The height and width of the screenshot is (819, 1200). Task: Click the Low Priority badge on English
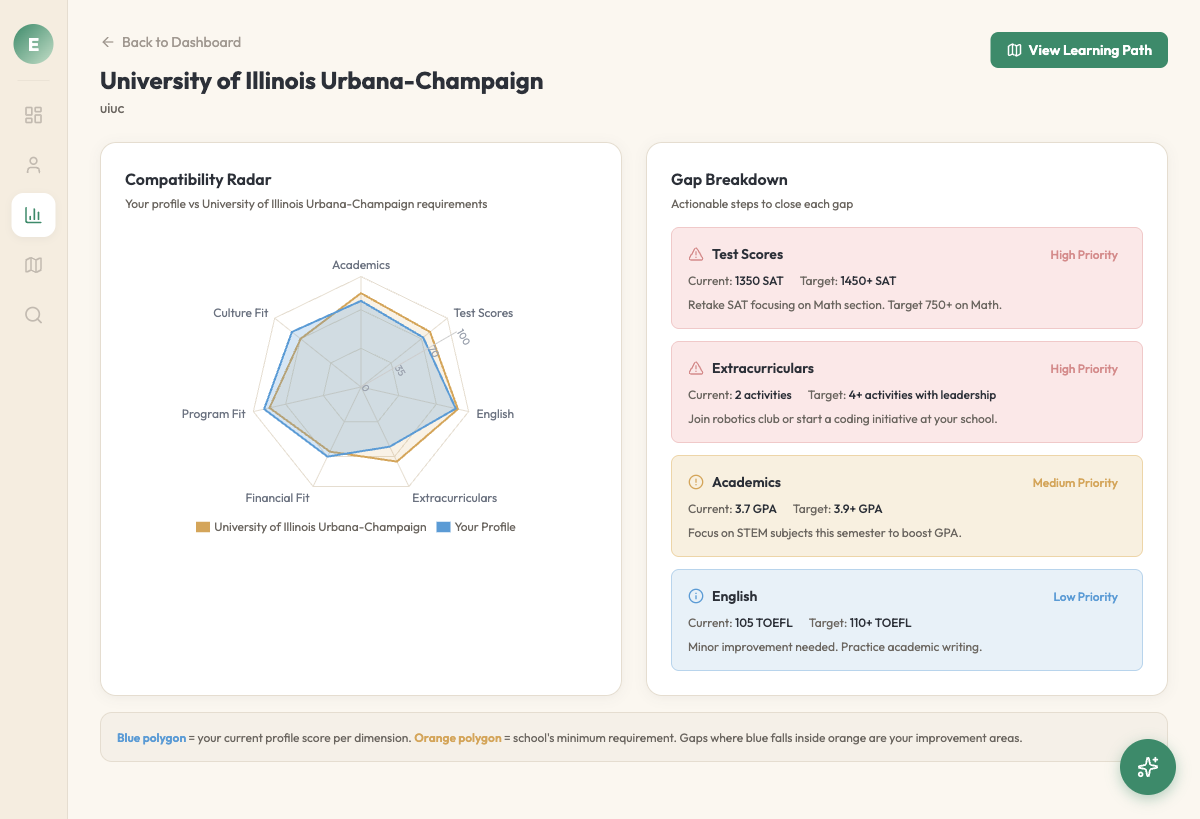click(x=1085, y=597)
